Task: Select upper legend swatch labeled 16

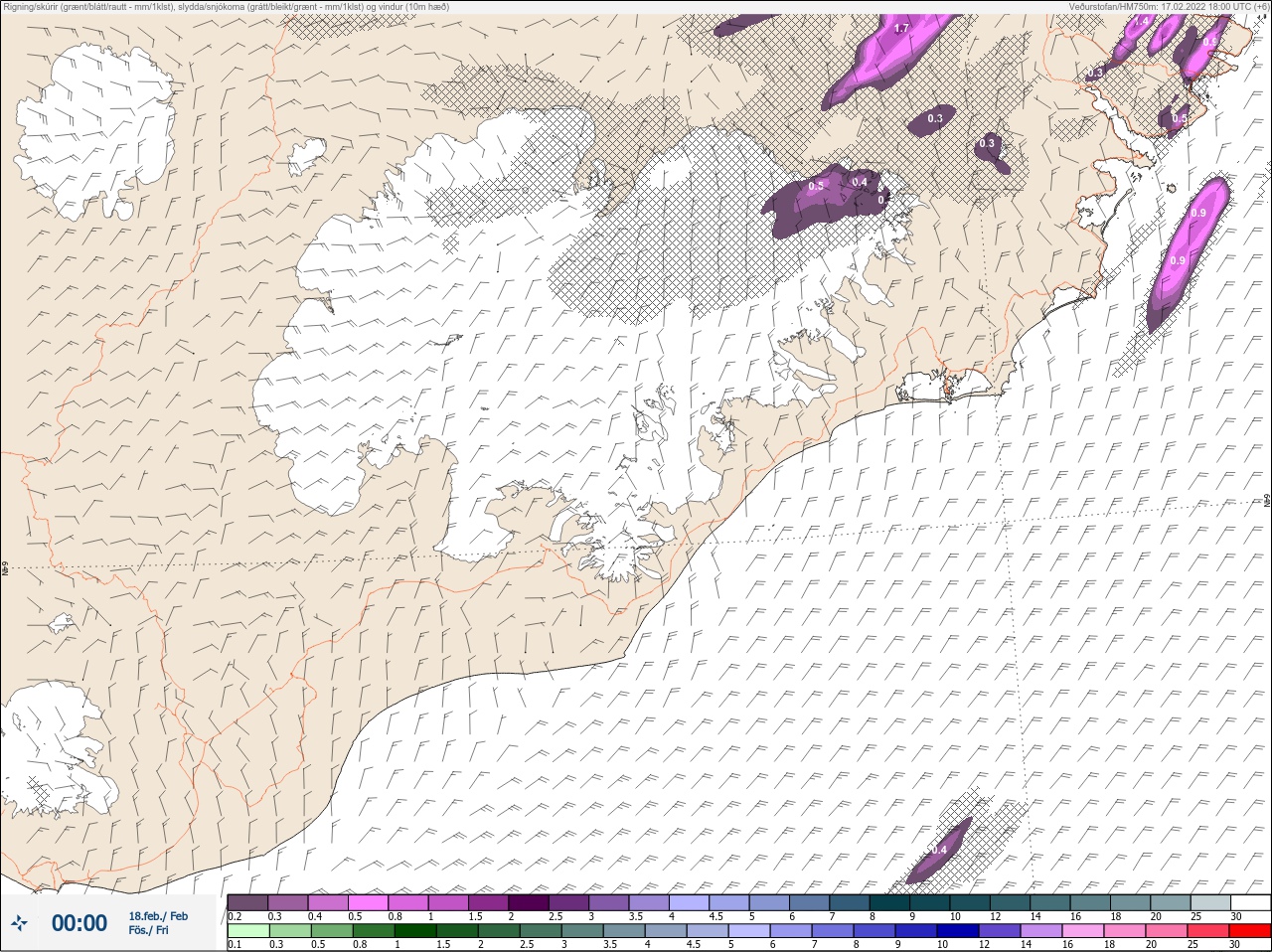Action: [1090, 902]
